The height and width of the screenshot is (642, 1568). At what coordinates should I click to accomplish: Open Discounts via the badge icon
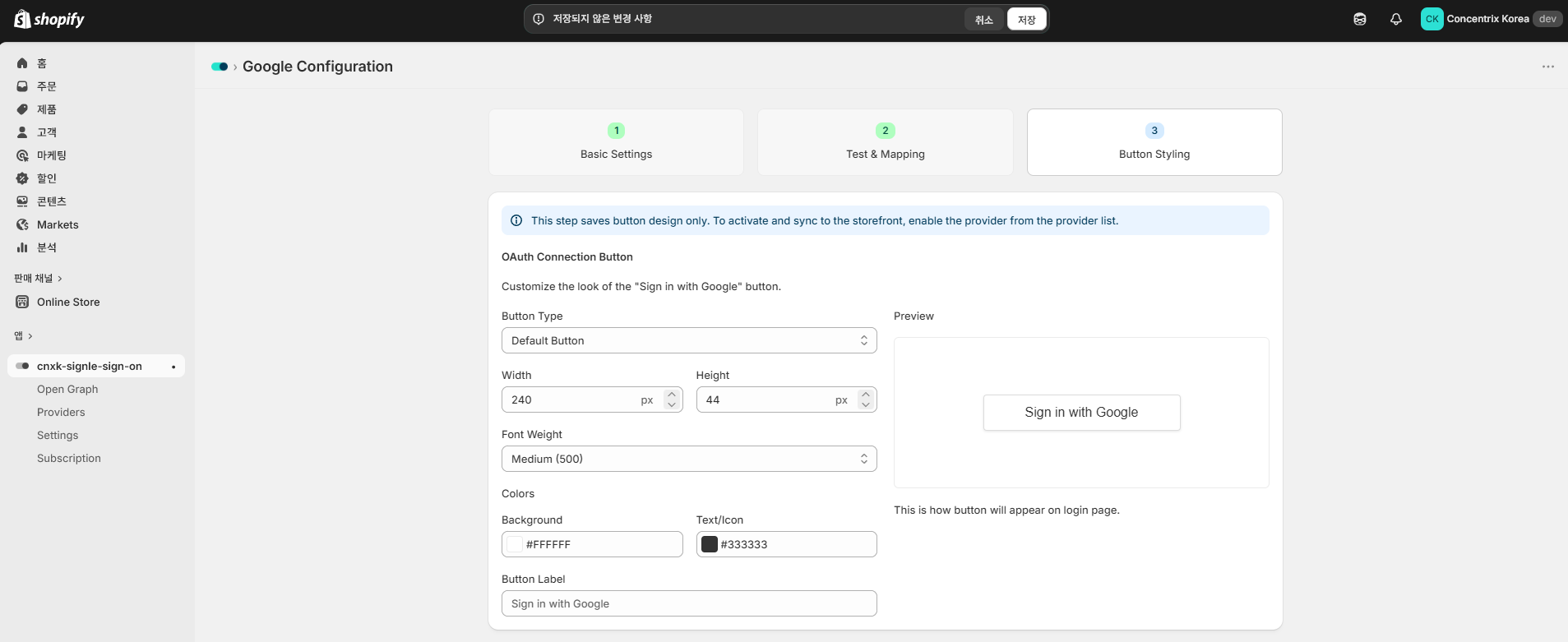pyautogui.click(x=22, y=178)
